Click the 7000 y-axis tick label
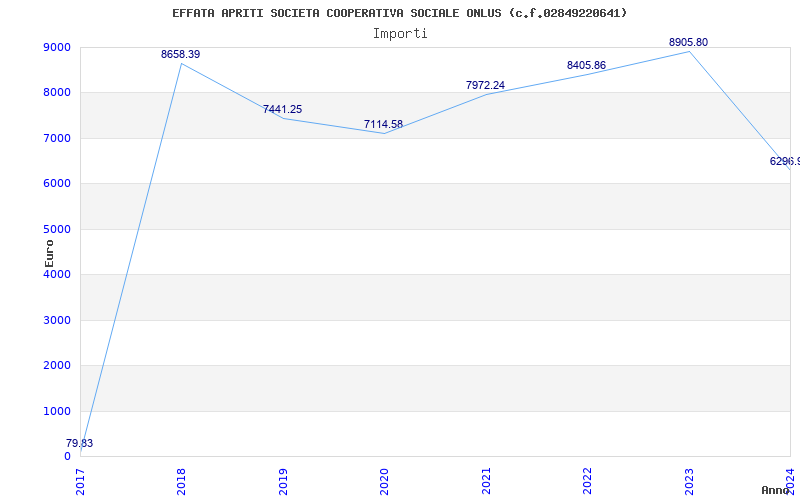This screenshot has width=800, height=500. click(57, 138)
